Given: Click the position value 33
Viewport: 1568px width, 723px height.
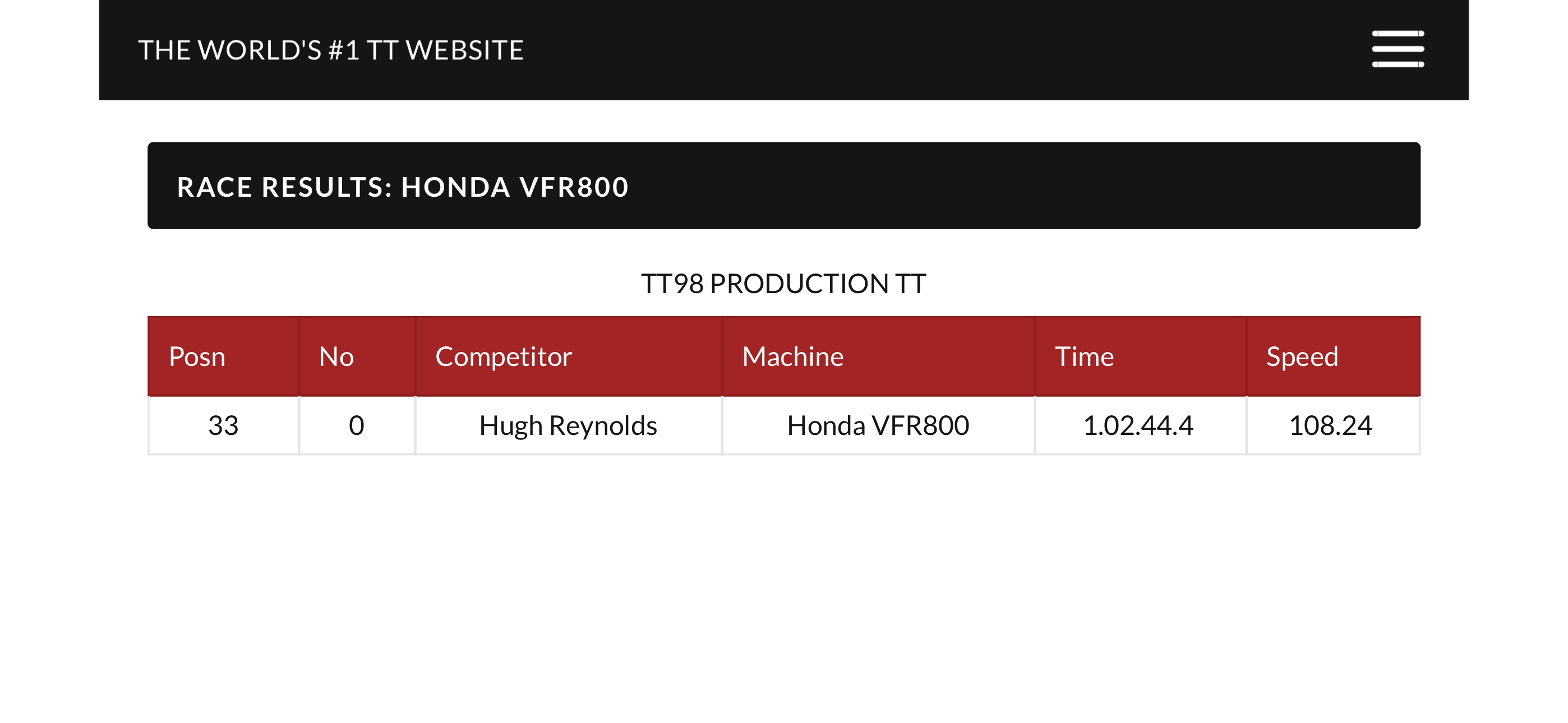Looking at the screenshot, I should 223,425.
